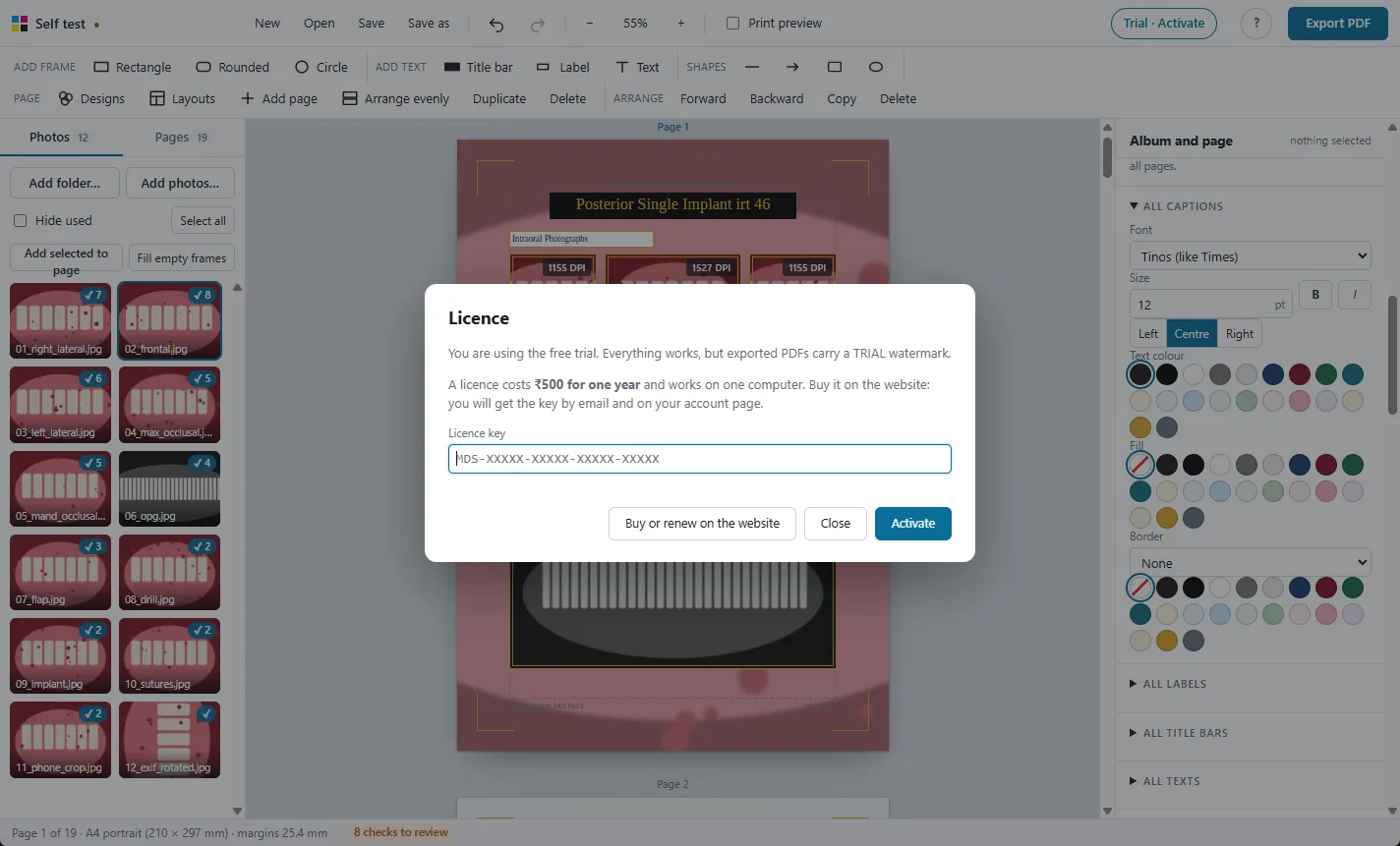The height and width of the screenshot is (846, 1400).
Task: Expand the ALL LABELS section
Action: tap(1168, 684)
